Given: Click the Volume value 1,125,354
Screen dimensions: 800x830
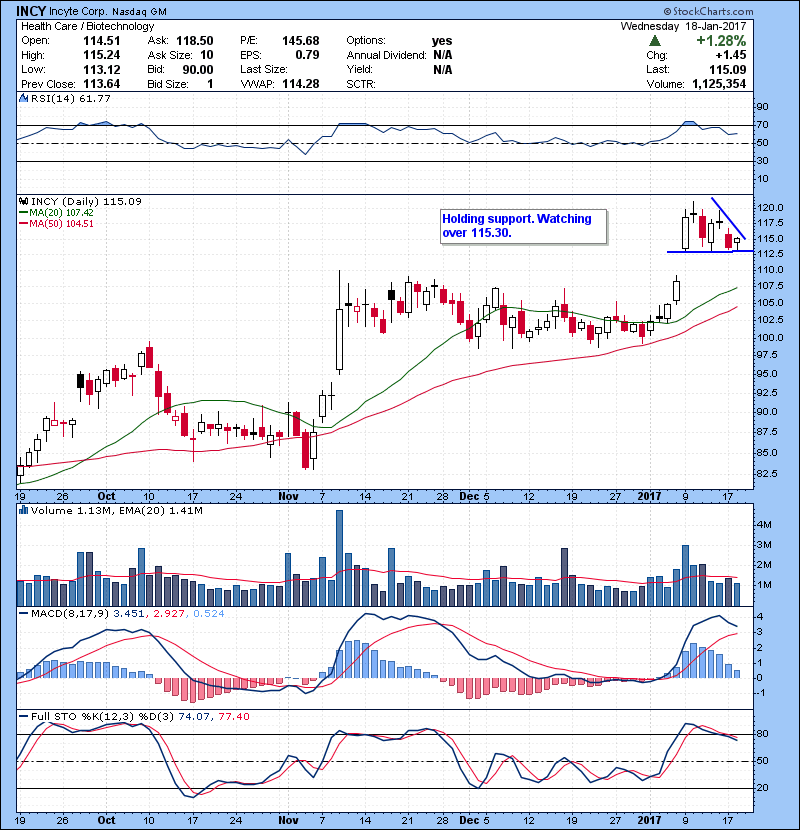Looking at the screenshot, I should pyautogui.click(x=719, y=84).
